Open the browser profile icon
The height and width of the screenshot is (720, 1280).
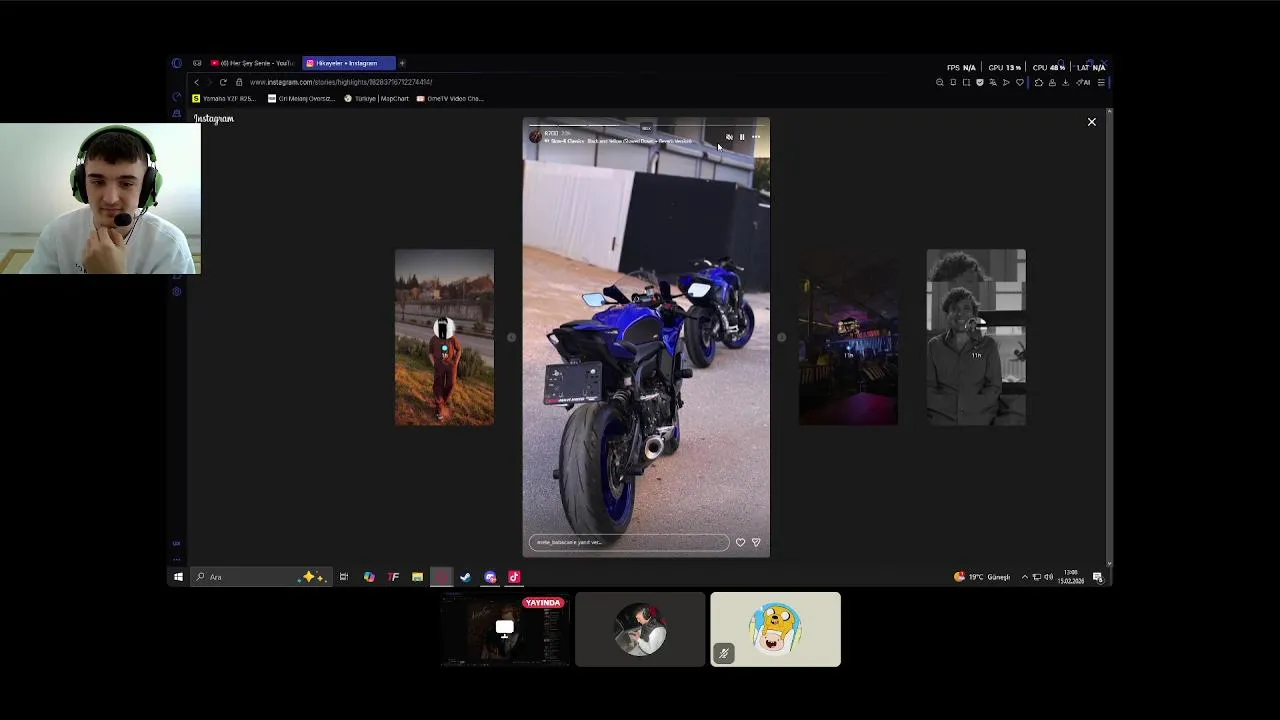click(1051, 82)
